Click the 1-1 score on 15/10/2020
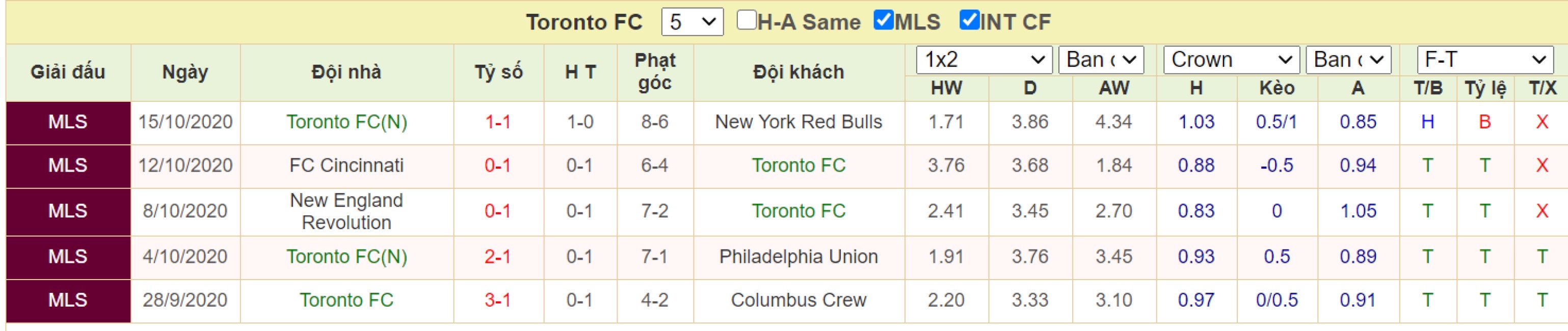The image size is (1568, 331). click(x=497, y=122)
